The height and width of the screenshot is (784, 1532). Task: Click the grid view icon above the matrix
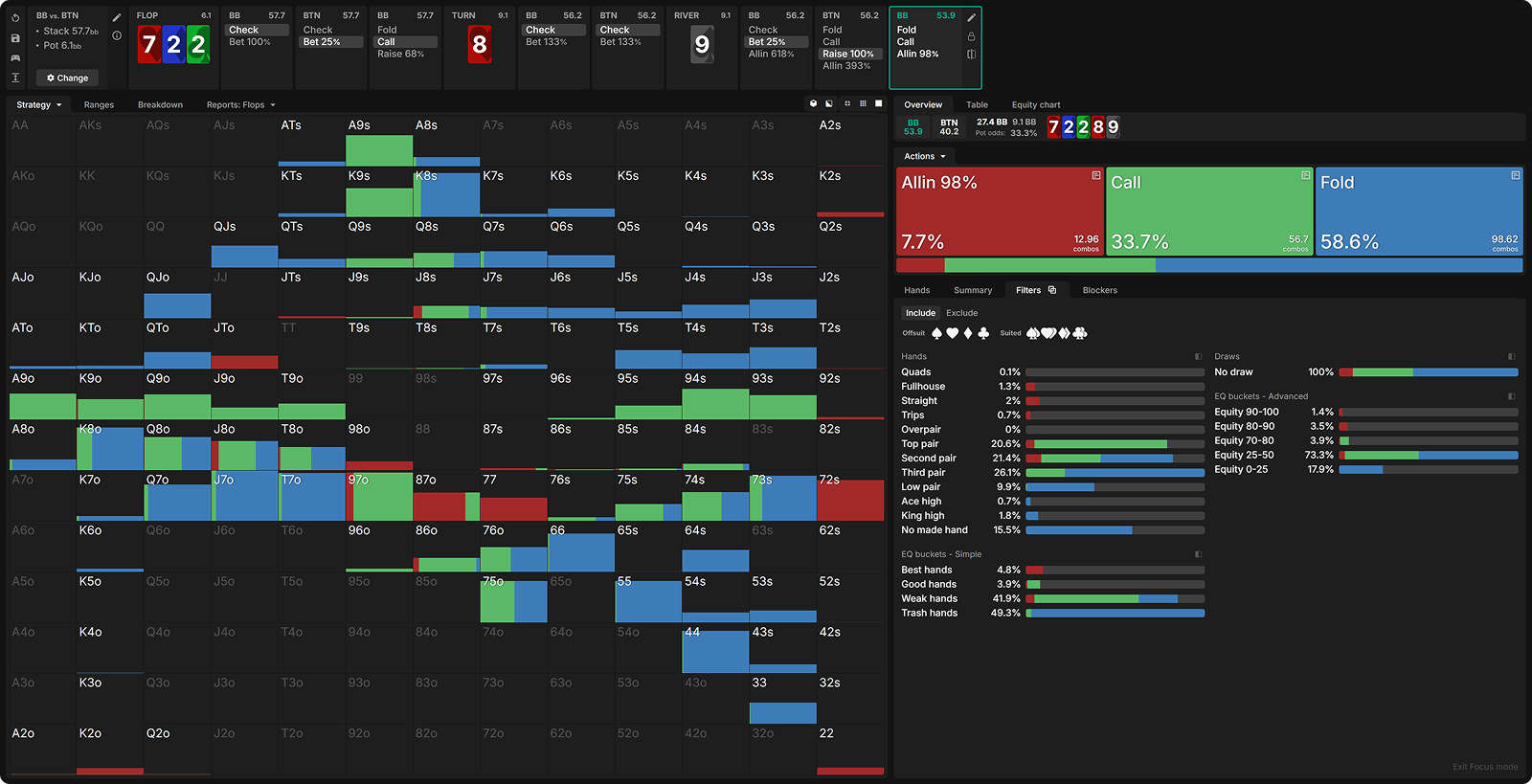863,103
